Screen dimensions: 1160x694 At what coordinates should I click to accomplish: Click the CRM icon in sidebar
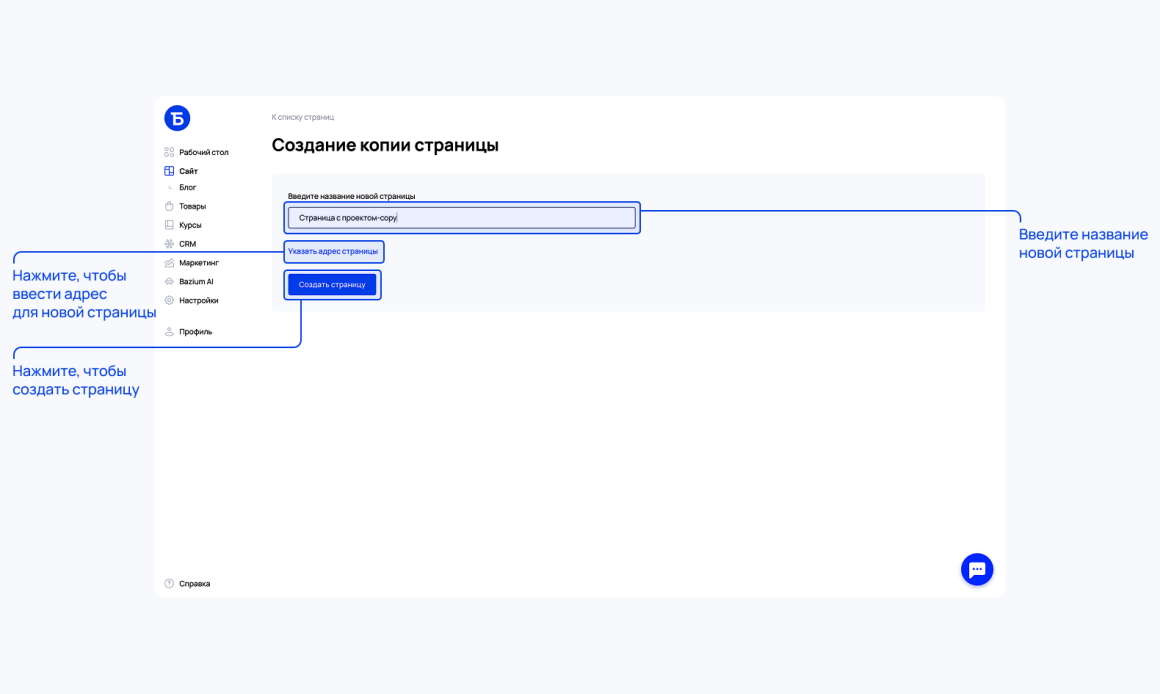point(169,243)
